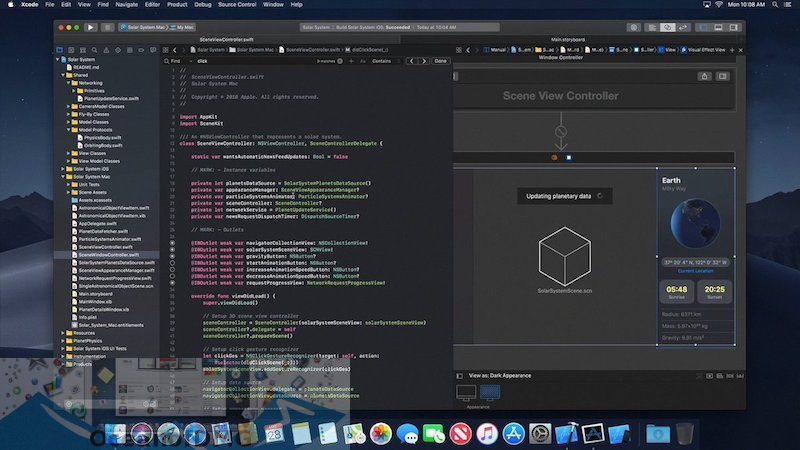Click storyboard share icon in Window Controller
800x450 pixels.
click(705, 76)
